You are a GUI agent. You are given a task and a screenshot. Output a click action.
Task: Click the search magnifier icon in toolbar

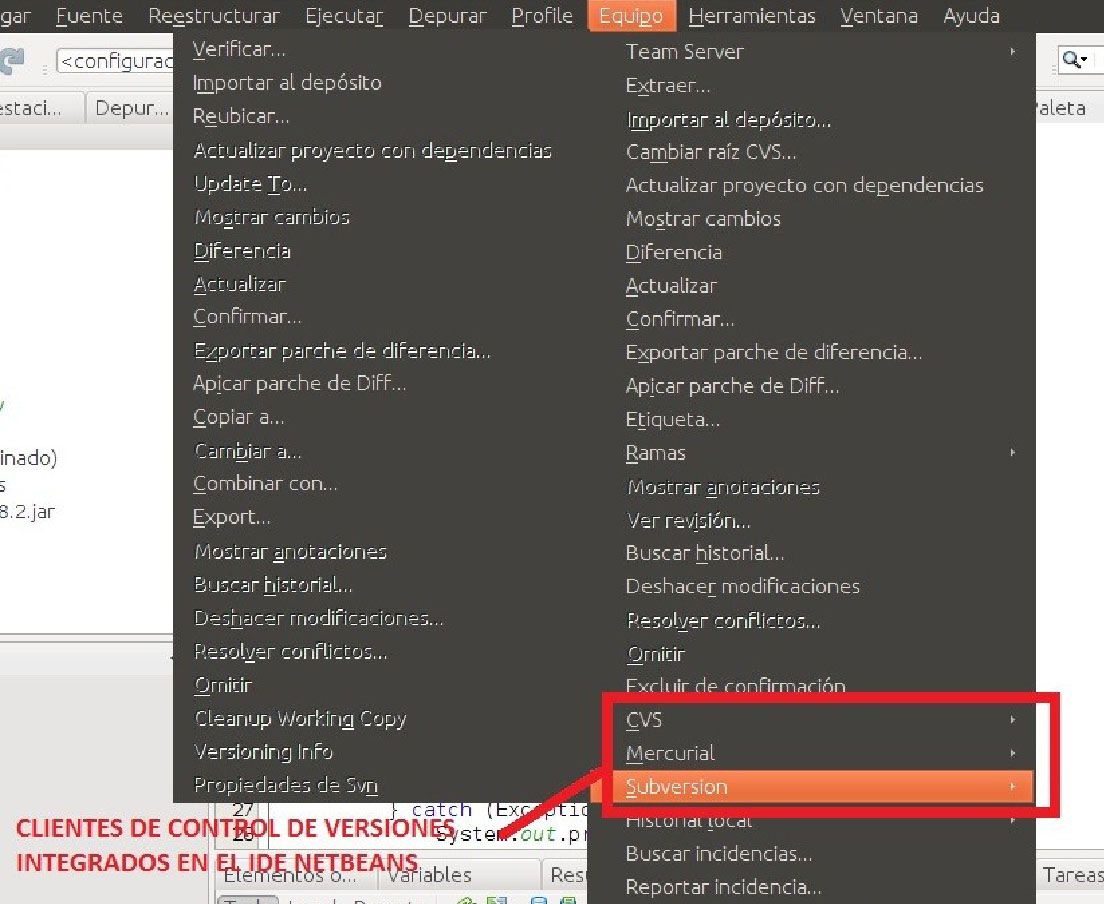point(1073,60)
